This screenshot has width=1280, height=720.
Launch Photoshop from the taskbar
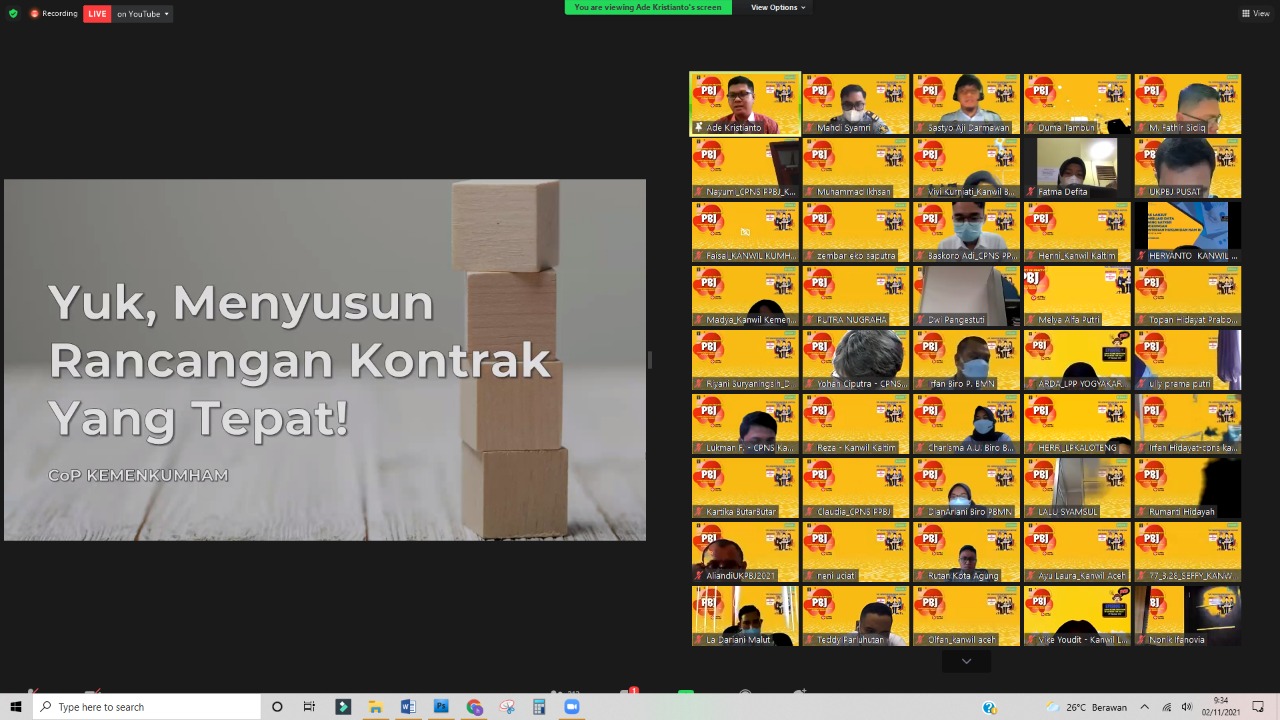click(x=441, y=707)
